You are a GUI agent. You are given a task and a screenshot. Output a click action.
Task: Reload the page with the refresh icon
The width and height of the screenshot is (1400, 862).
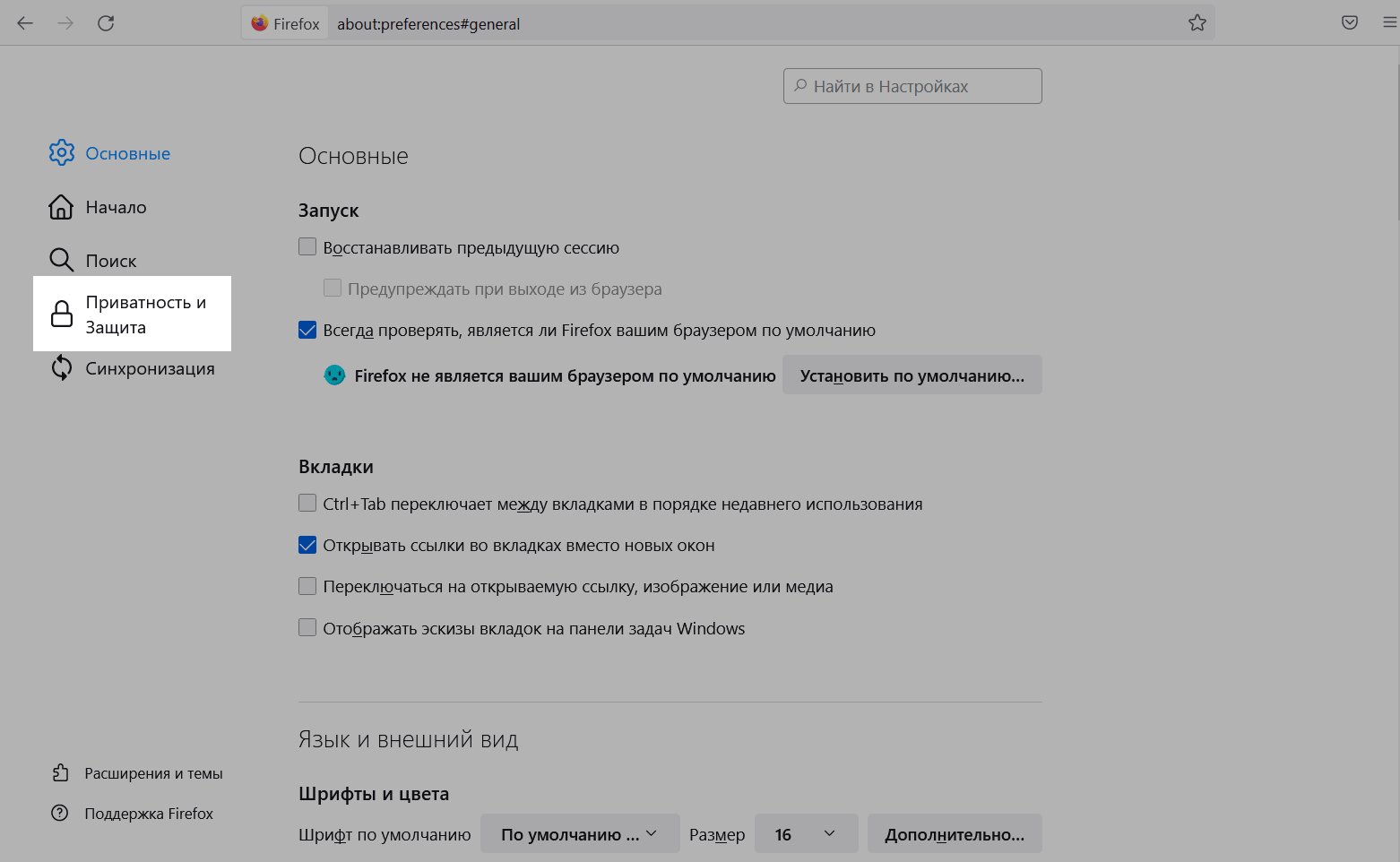coord(106,23)
